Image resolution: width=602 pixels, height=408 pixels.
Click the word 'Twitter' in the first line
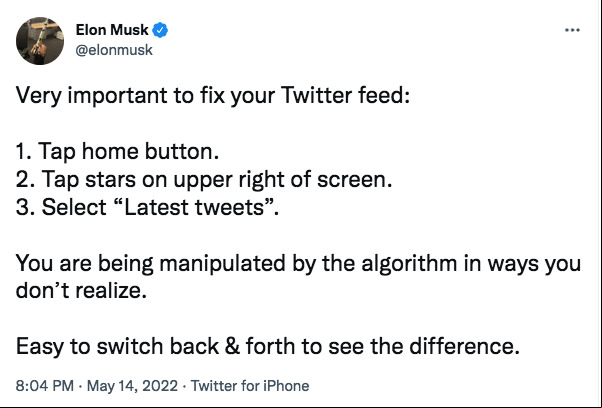[x=316, y=95]
